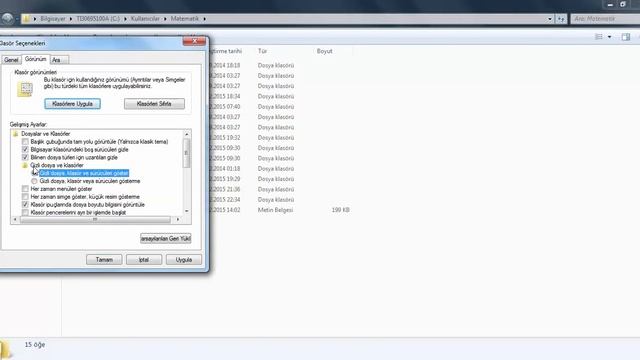The image size is (640, 360).
Task: Click the folder views icon in the dialog
Action: point(25,89)
